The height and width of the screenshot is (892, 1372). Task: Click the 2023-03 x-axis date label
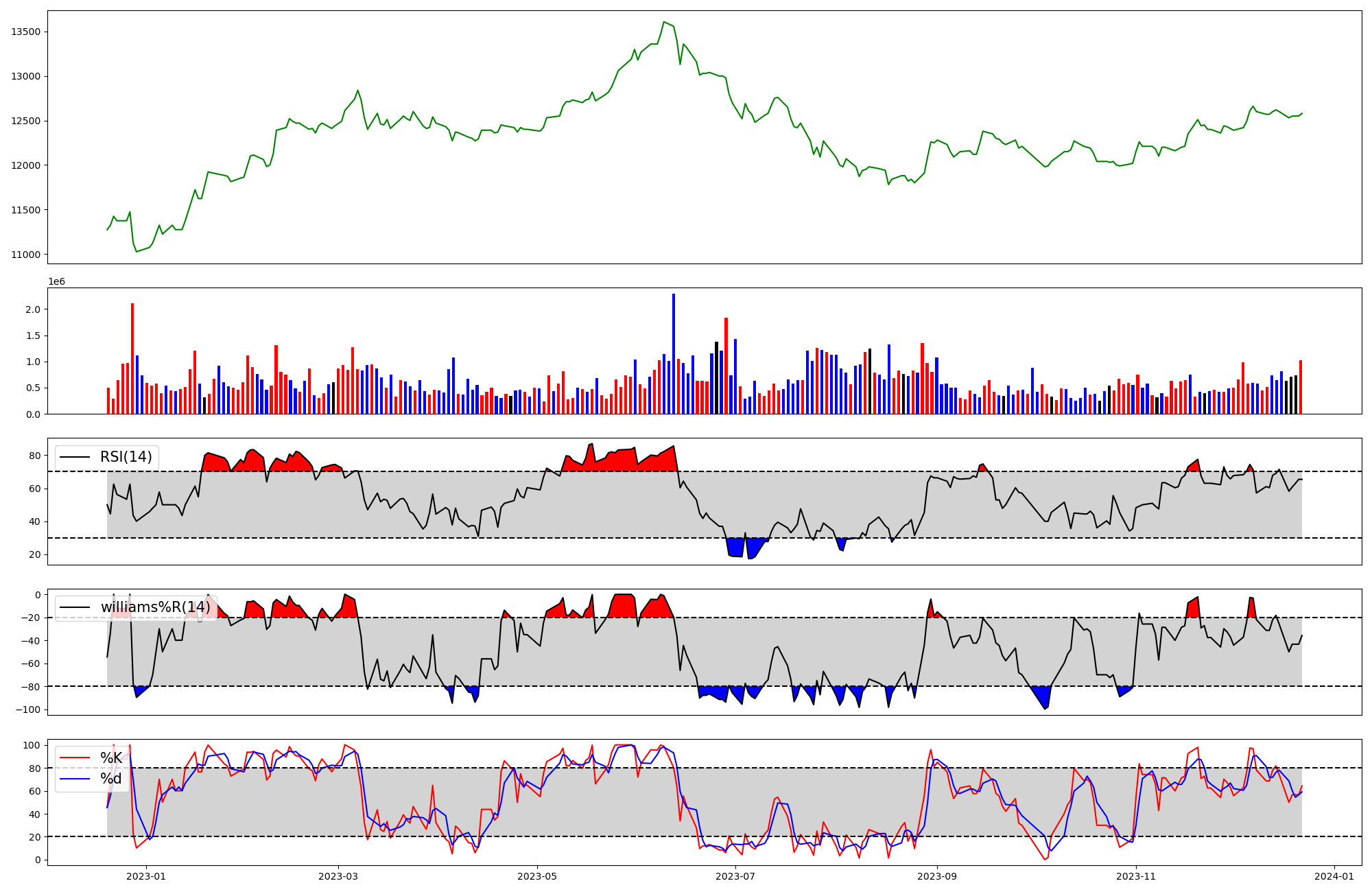[x=338, y=876]
